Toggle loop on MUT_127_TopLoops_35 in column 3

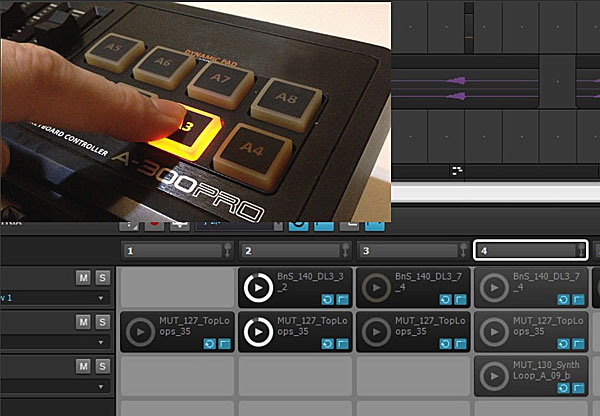coord(445,344)
